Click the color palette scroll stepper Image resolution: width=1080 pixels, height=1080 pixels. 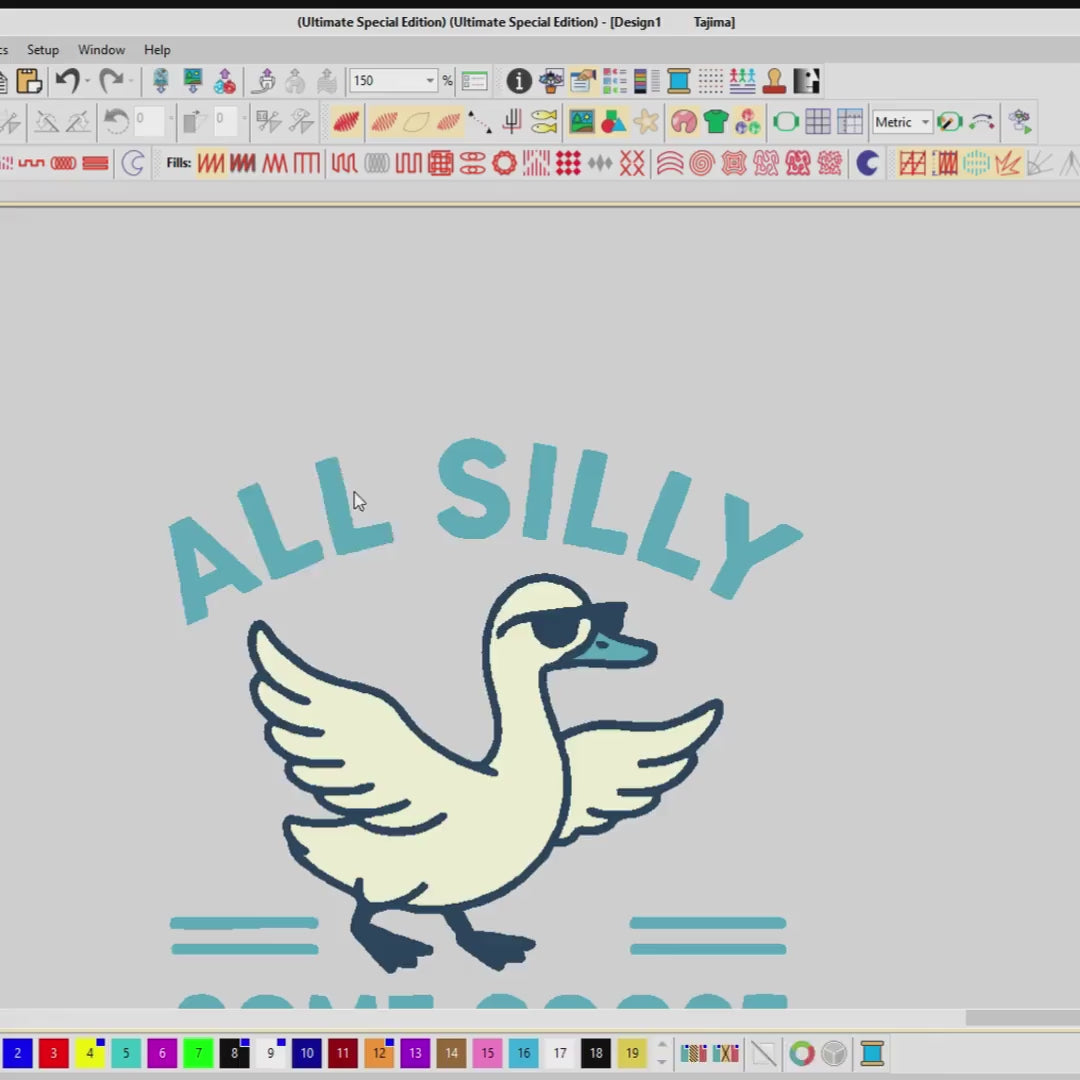(x=661, y=1053)
